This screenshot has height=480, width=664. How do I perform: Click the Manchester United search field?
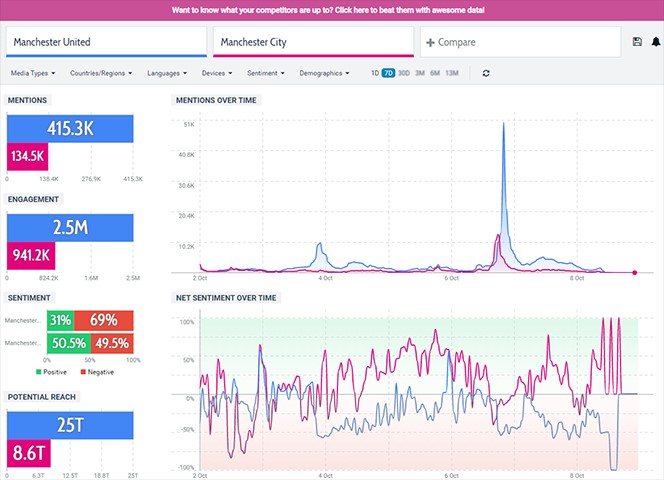click(106, 42)
